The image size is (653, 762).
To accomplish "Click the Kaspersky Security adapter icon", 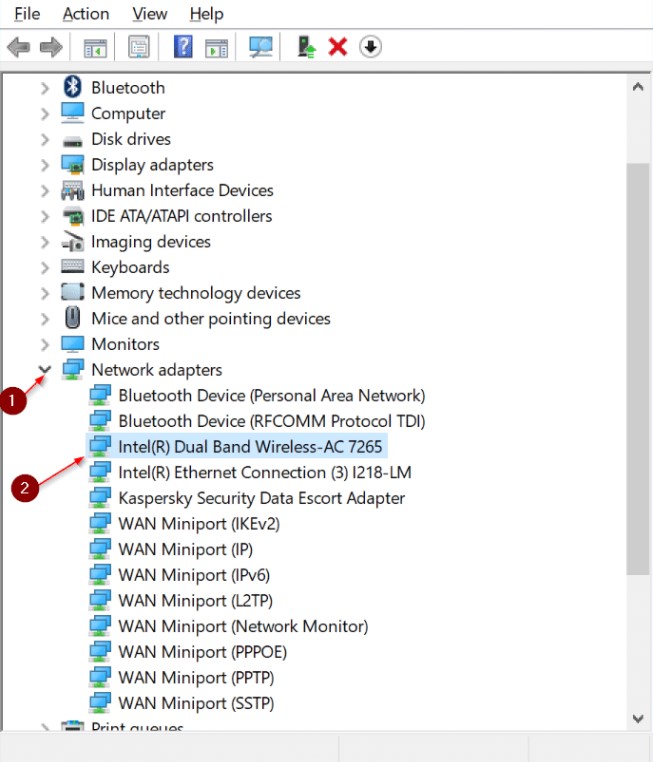I will 100,498.
